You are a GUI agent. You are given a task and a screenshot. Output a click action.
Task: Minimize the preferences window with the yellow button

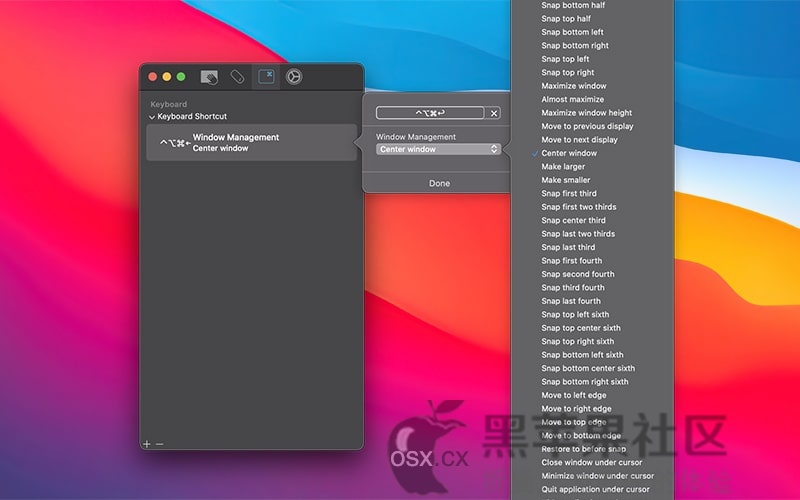tap(167, 77)
